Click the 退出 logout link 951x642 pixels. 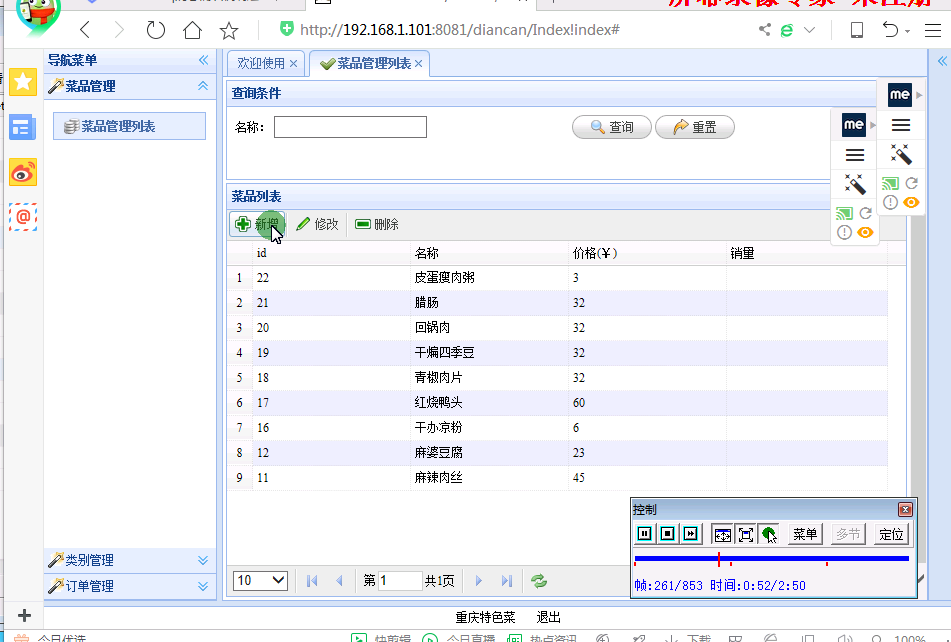click(x=548, y=617)
